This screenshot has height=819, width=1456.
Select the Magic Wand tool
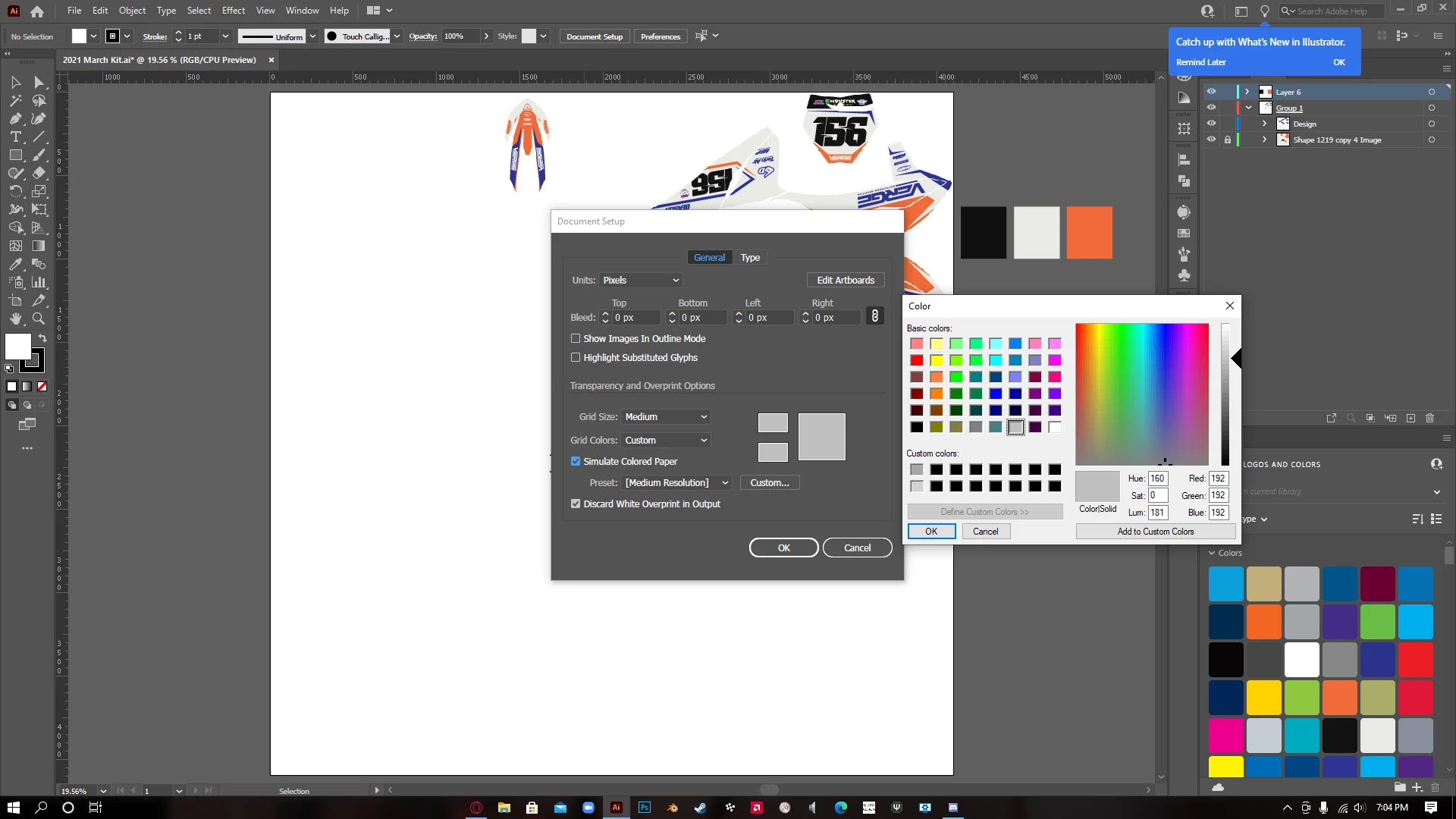click(x=15, y=100)
